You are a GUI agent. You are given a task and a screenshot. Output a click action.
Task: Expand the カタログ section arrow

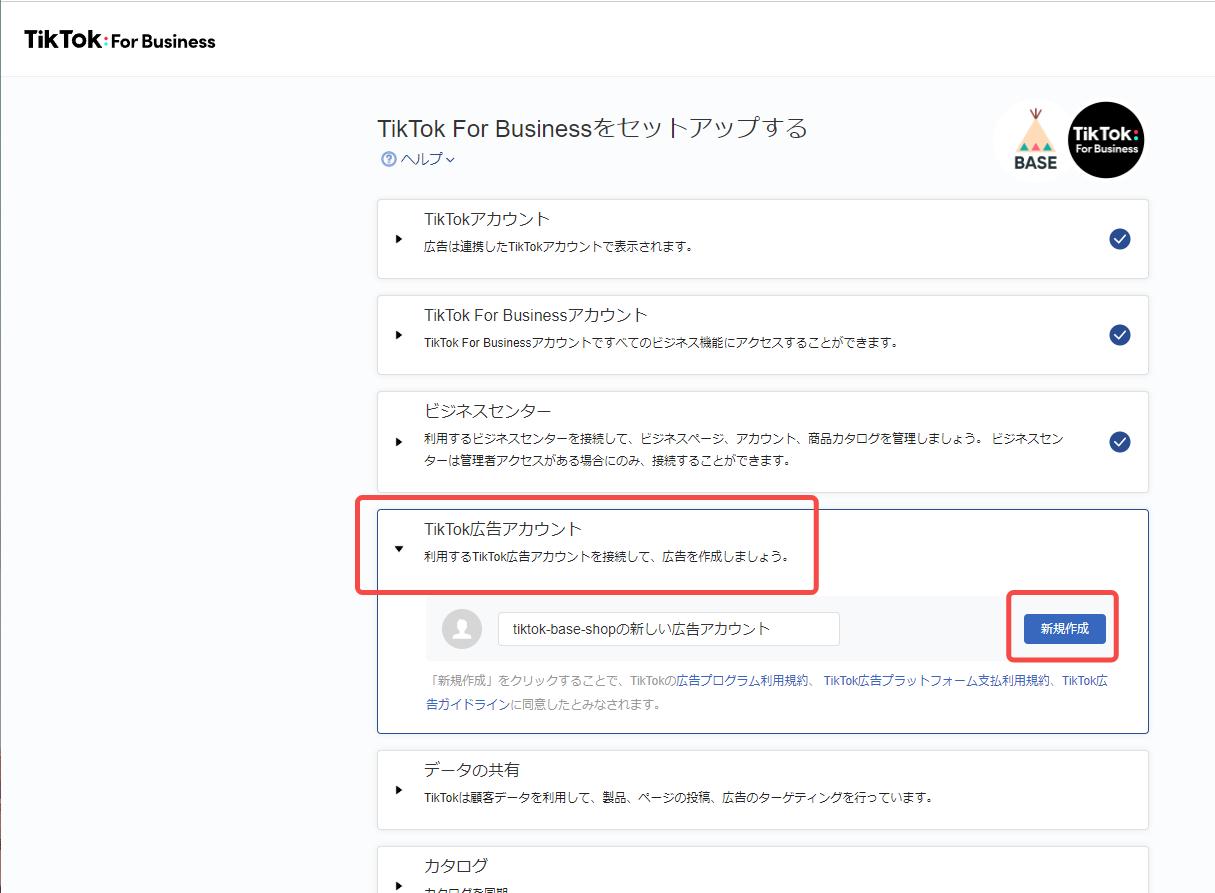[399, 885]
